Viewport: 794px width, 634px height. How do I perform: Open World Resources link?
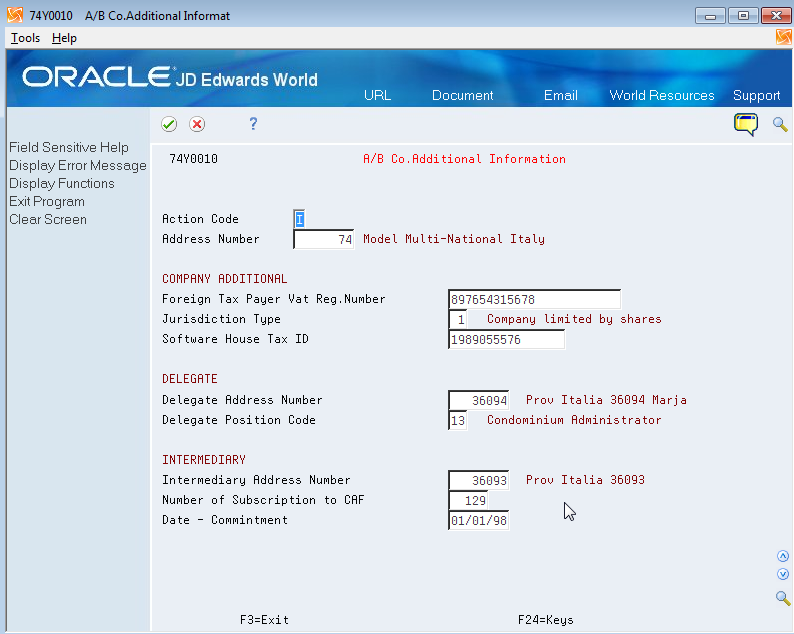[x=662, y=95]
